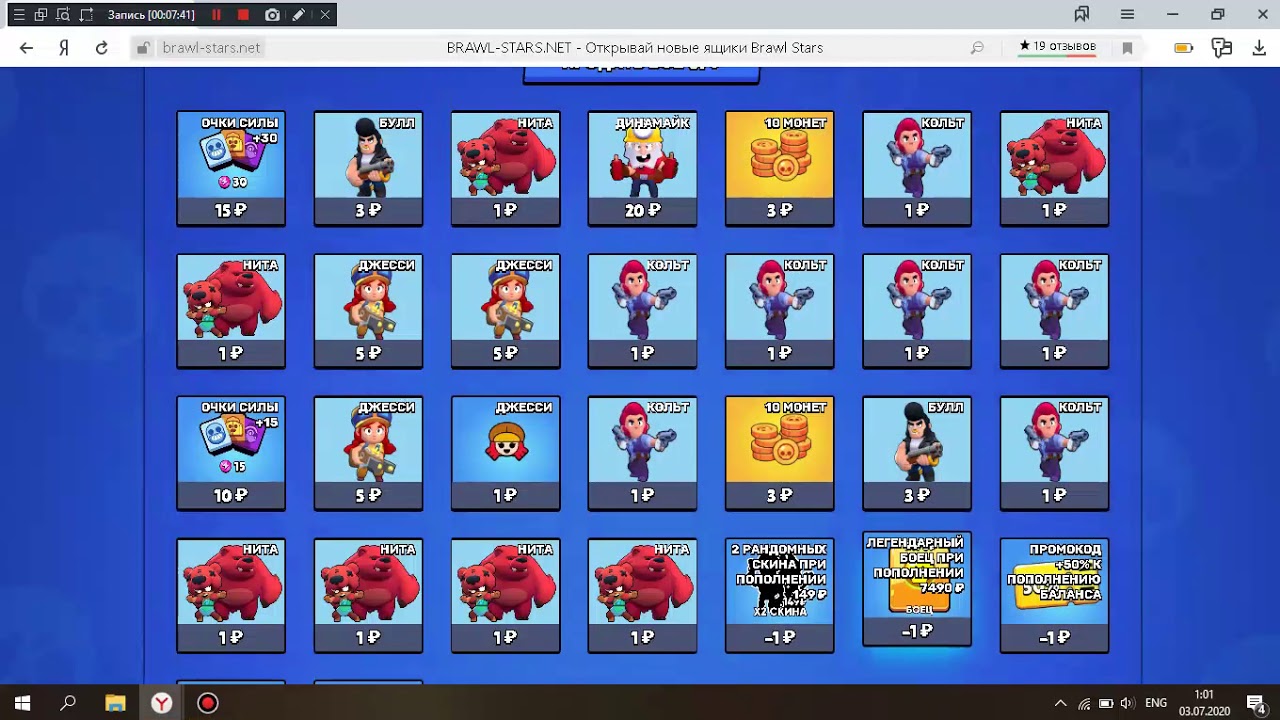Open the clock showing 1:01 03.07.2020

[x=1204, y=703]
